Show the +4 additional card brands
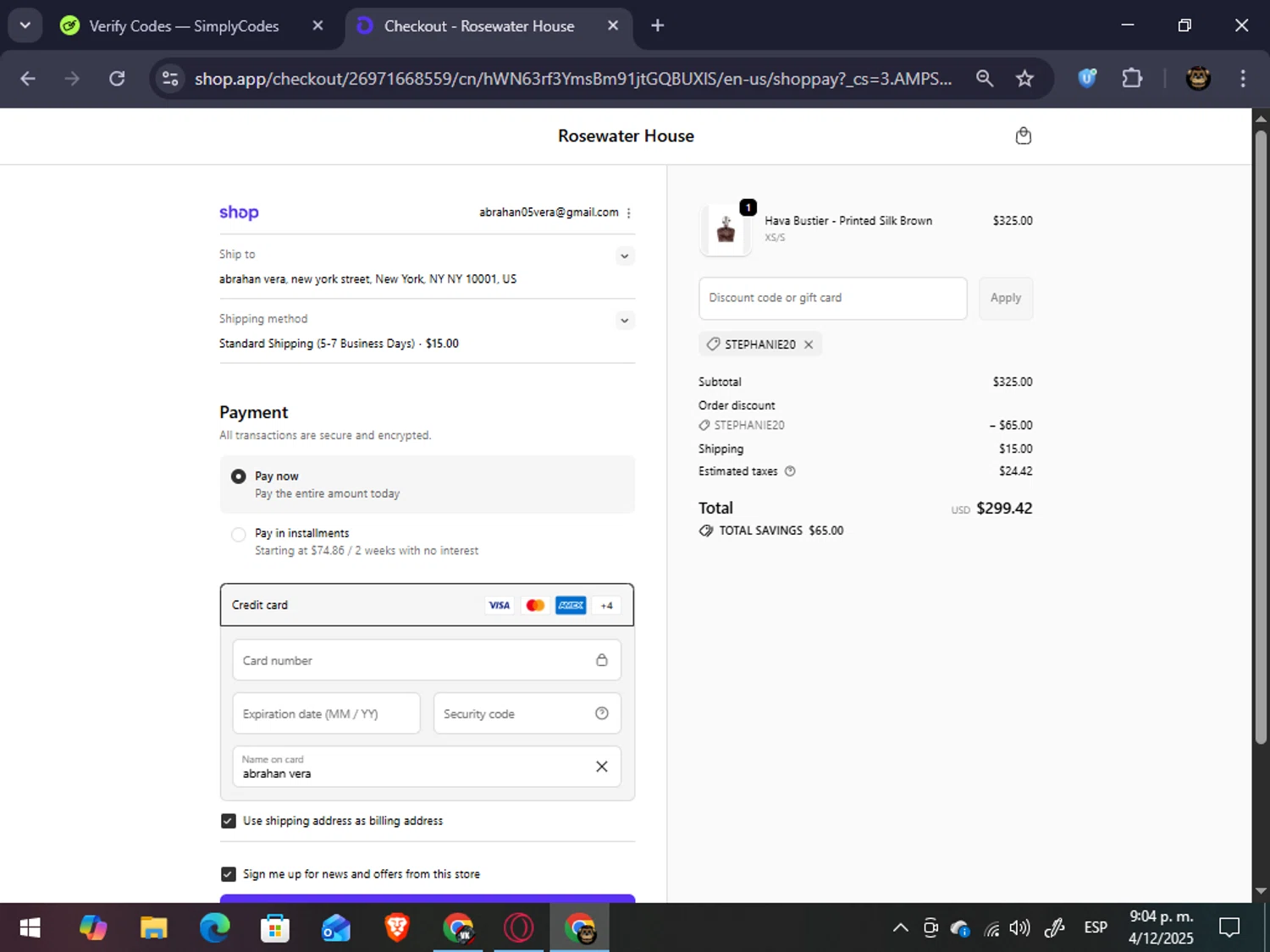Image resolution: width=1270 pixels, height=952 pixels. 606,605
